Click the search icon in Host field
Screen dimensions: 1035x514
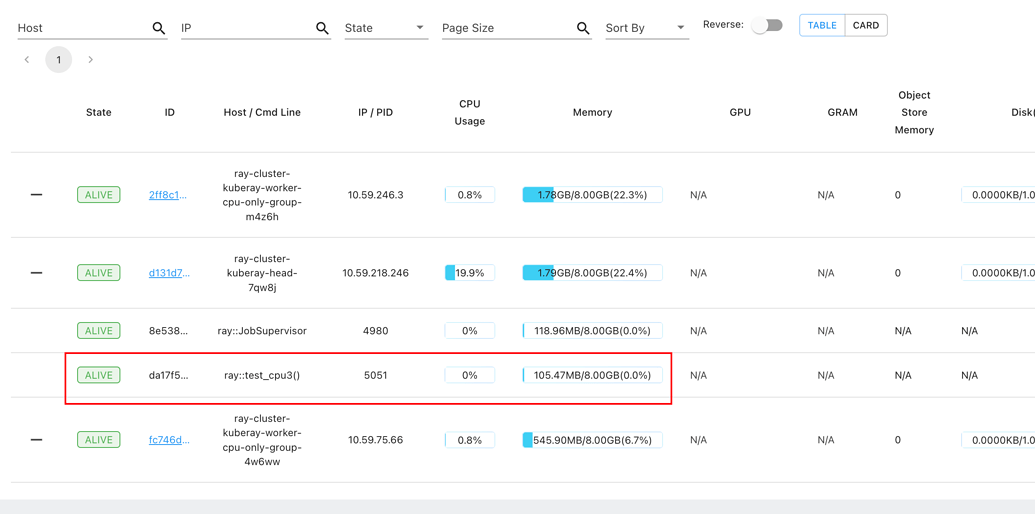tap(158, 29)
